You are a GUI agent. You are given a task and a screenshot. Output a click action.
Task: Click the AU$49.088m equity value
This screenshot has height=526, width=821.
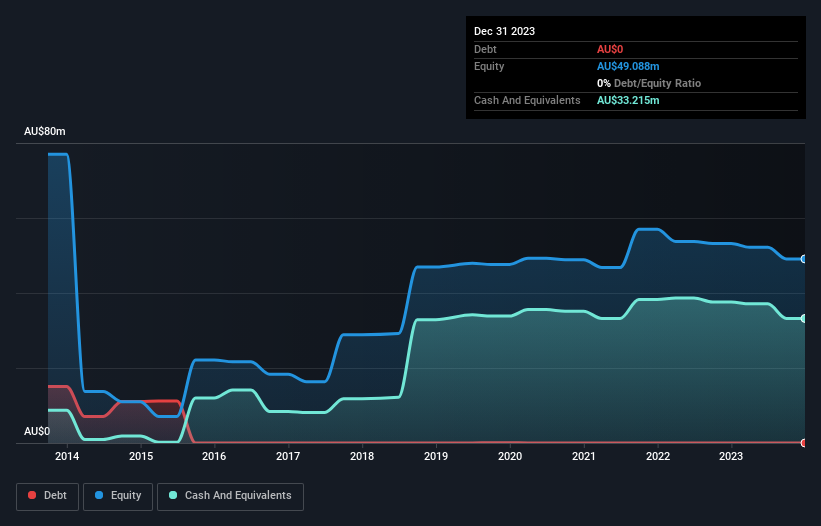pyautogui.click(x=628, y=66)
